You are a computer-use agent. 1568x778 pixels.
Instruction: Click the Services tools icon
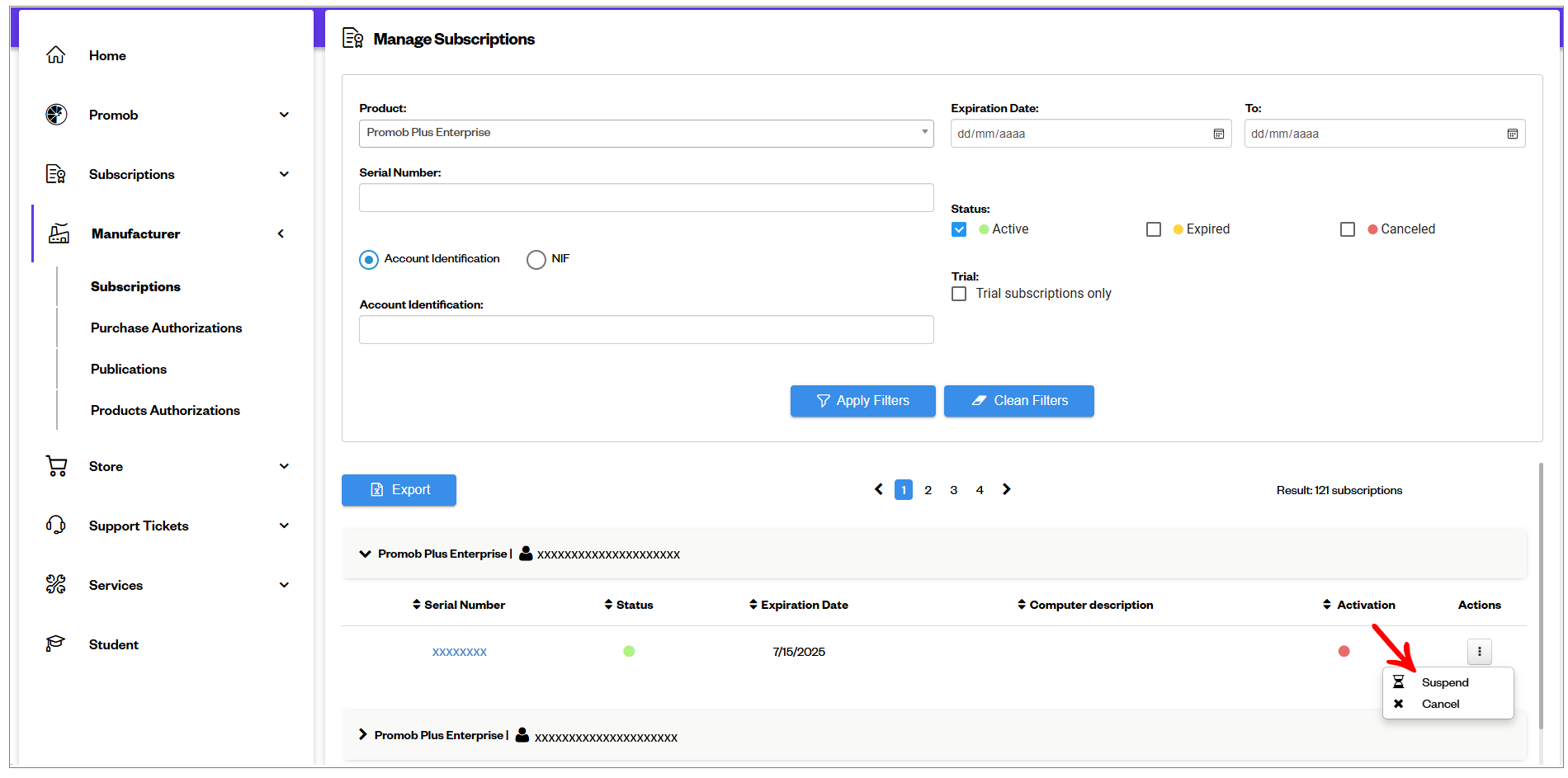click(56, 585)
